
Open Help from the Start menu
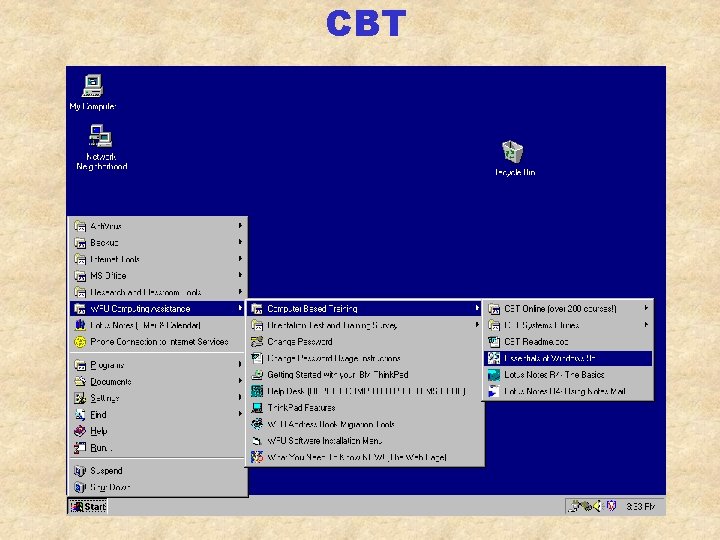click(x=158, y=431)
